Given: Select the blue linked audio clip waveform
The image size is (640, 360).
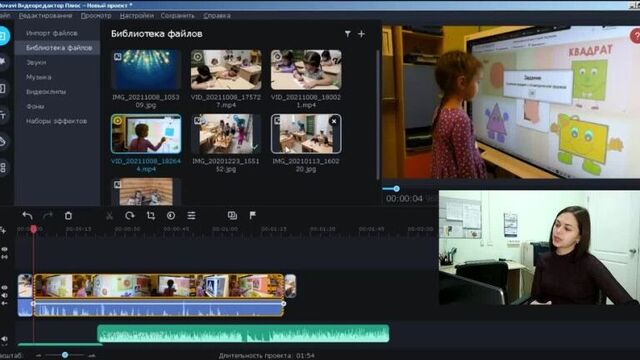Looking at the screenshot, I should (x=159, y=308).
